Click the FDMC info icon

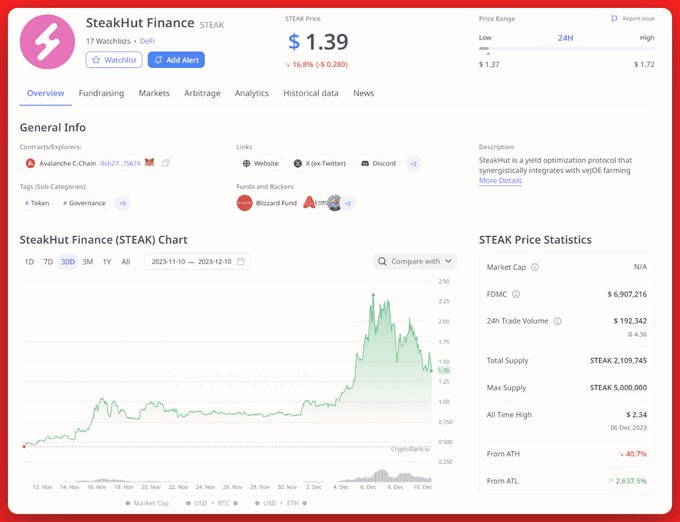click(516, 294)
